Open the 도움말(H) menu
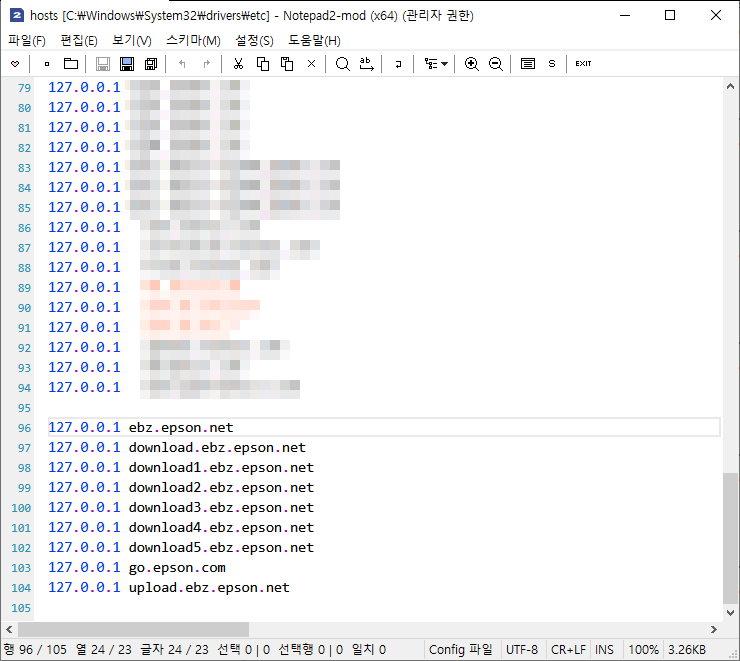Viewport: 740px width, 661px height. [315, 41]
